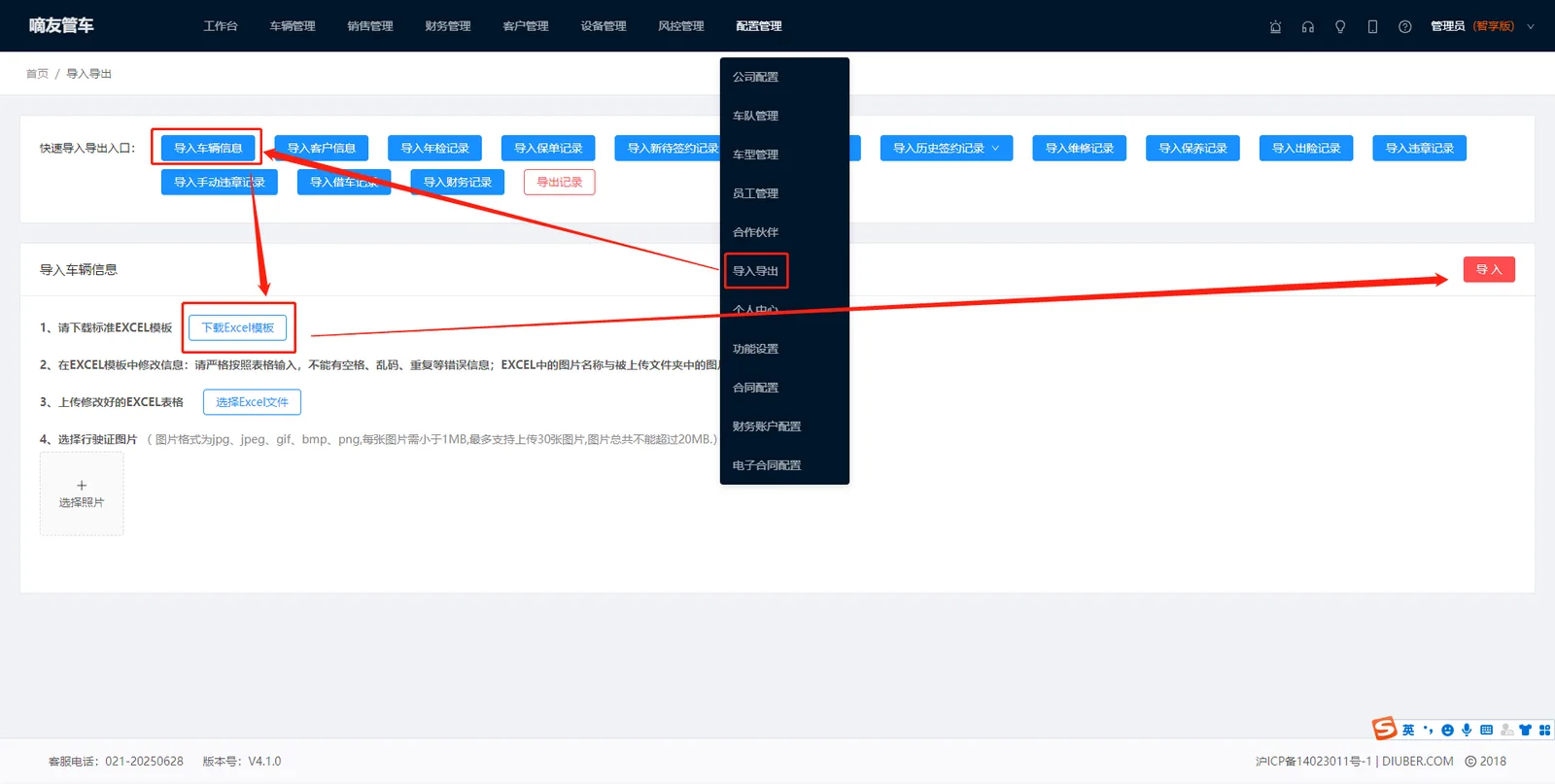Click the 导入客户信息 button
This screenshot has height=784, width=1555.
(x=322, y=148)
